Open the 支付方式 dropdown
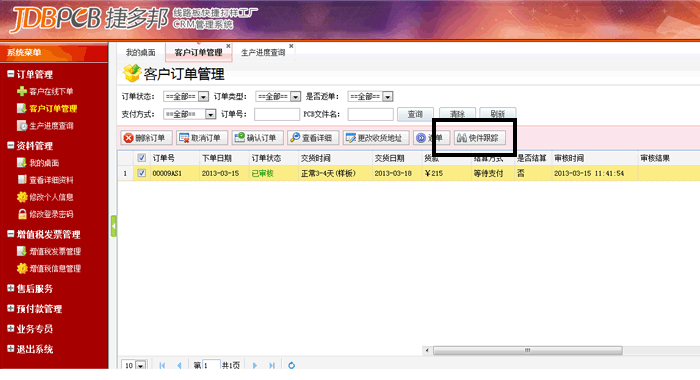Viewport: 700px width, 380px height. pyautogui.click(x=190, y=114)
